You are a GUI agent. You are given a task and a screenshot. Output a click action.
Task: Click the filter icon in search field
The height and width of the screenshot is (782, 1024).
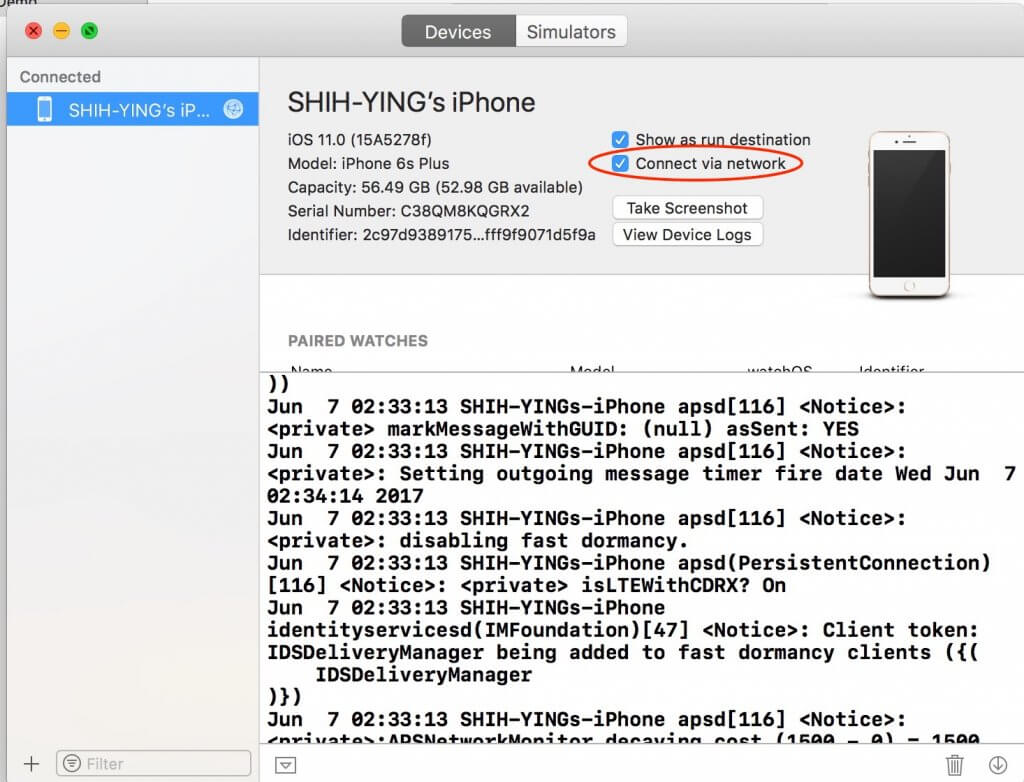click(x=72, y=763)
